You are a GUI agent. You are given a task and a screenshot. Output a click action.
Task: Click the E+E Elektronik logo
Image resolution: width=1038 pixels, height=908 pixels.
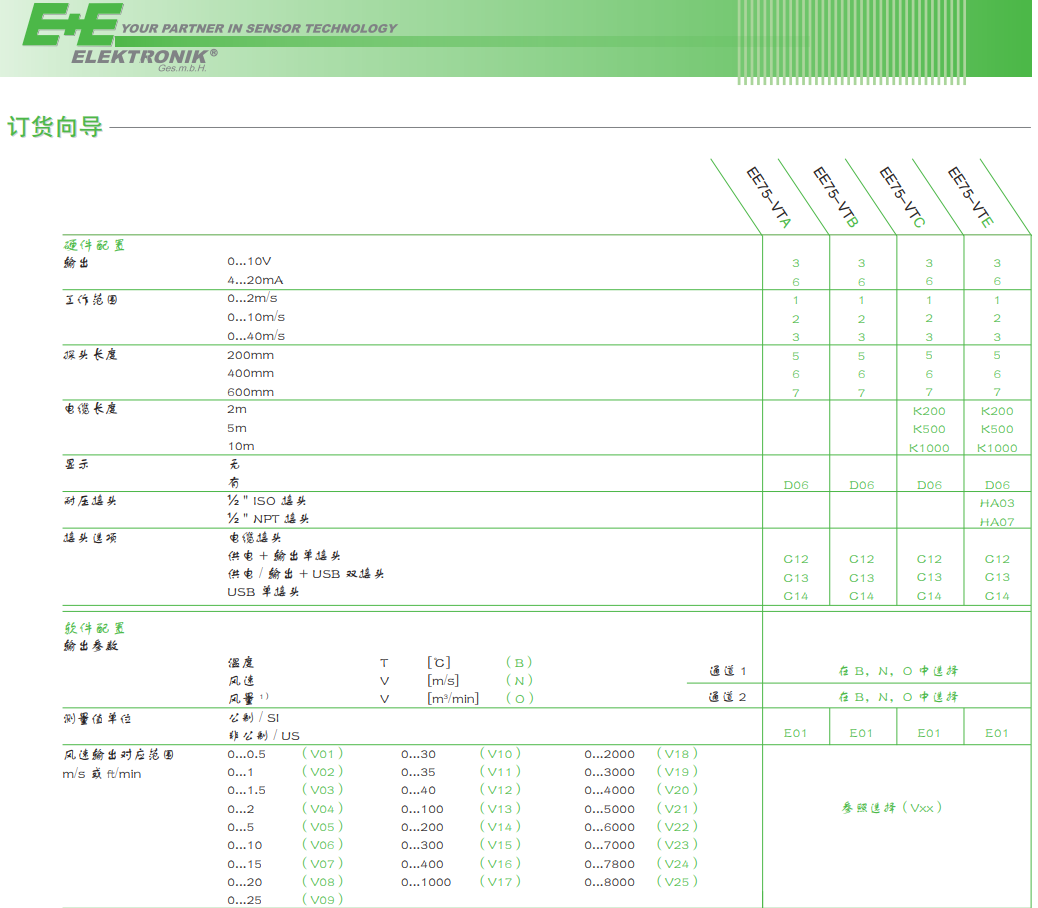(120, 37)
